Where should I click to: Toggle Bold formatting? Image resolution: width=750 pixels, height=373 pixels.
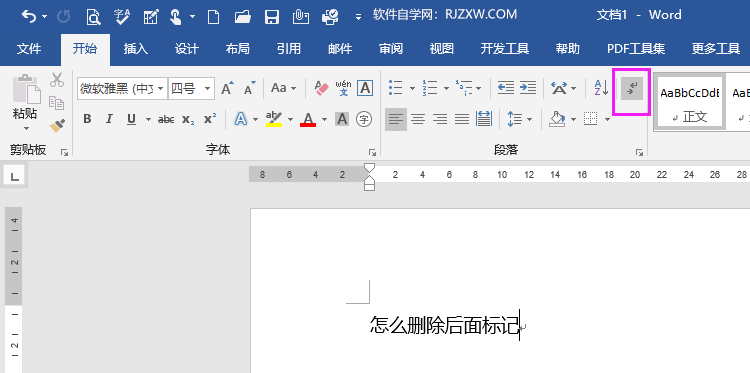tap(87, 119)
